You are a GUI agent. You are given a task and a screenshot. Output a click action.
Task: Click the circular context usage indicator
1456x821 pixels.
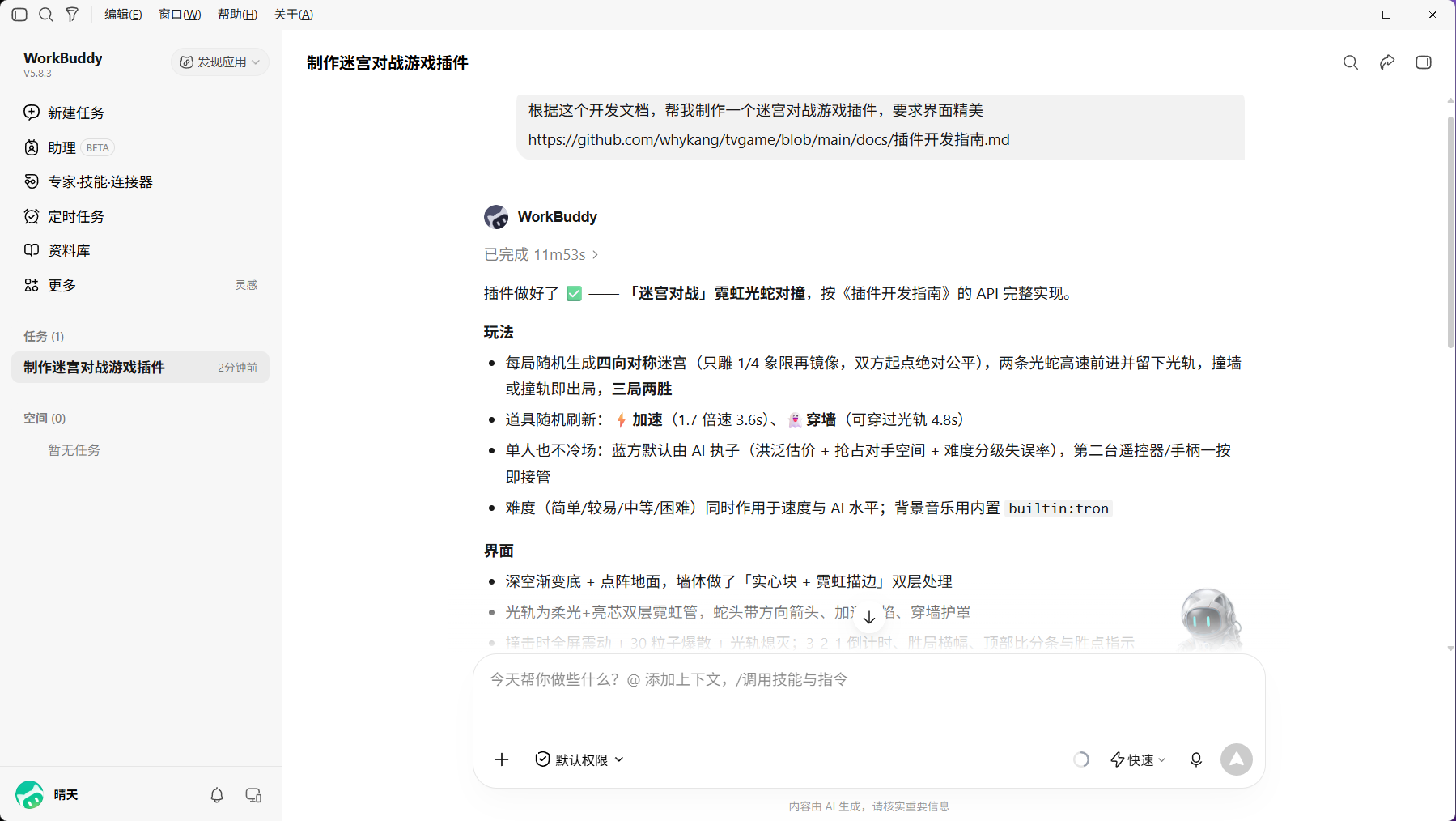[x=1081, y=759]
